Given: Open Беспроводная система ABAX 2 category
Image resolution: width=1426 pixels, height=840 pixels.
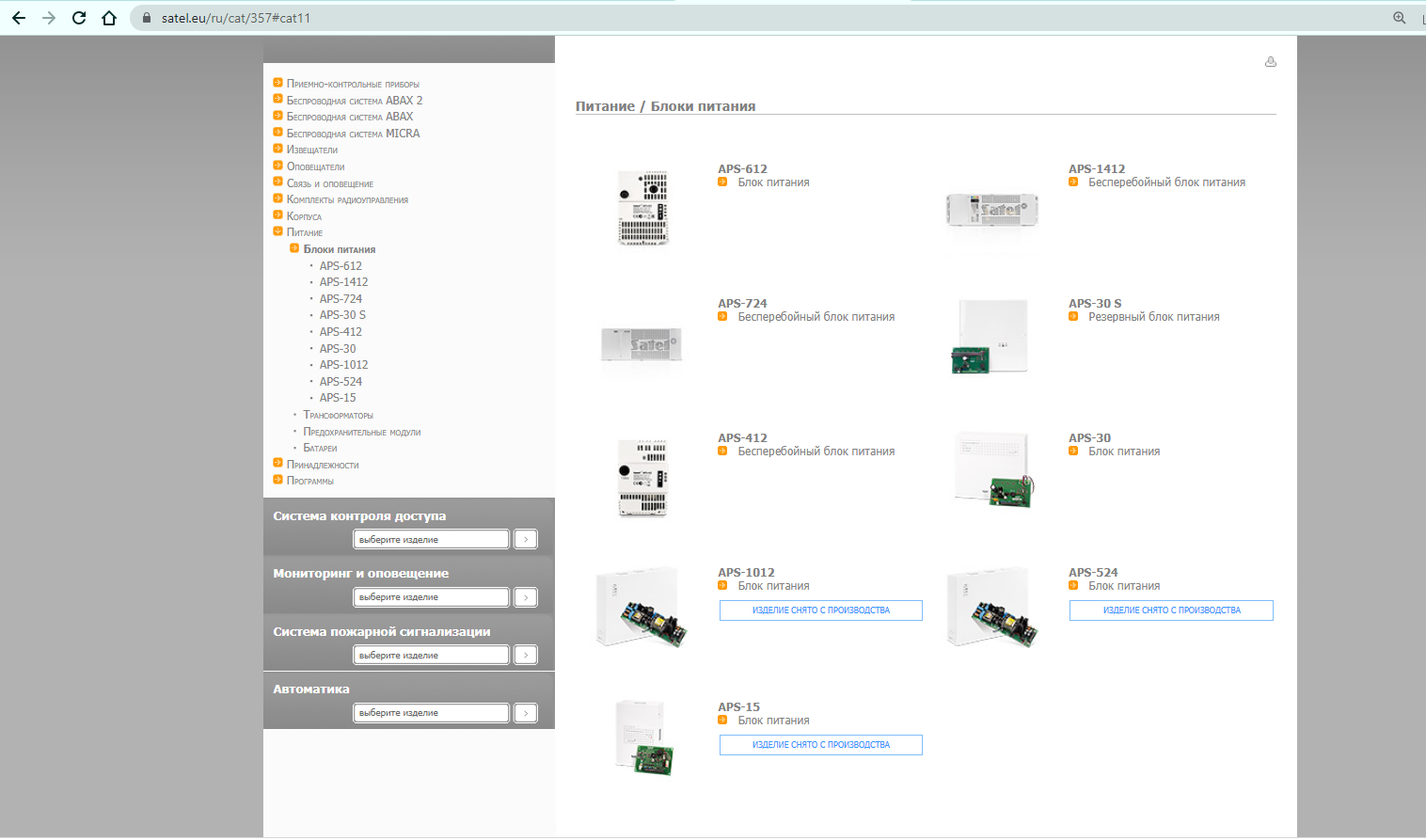Looking at the screenshot, I should tap(355, 101).
